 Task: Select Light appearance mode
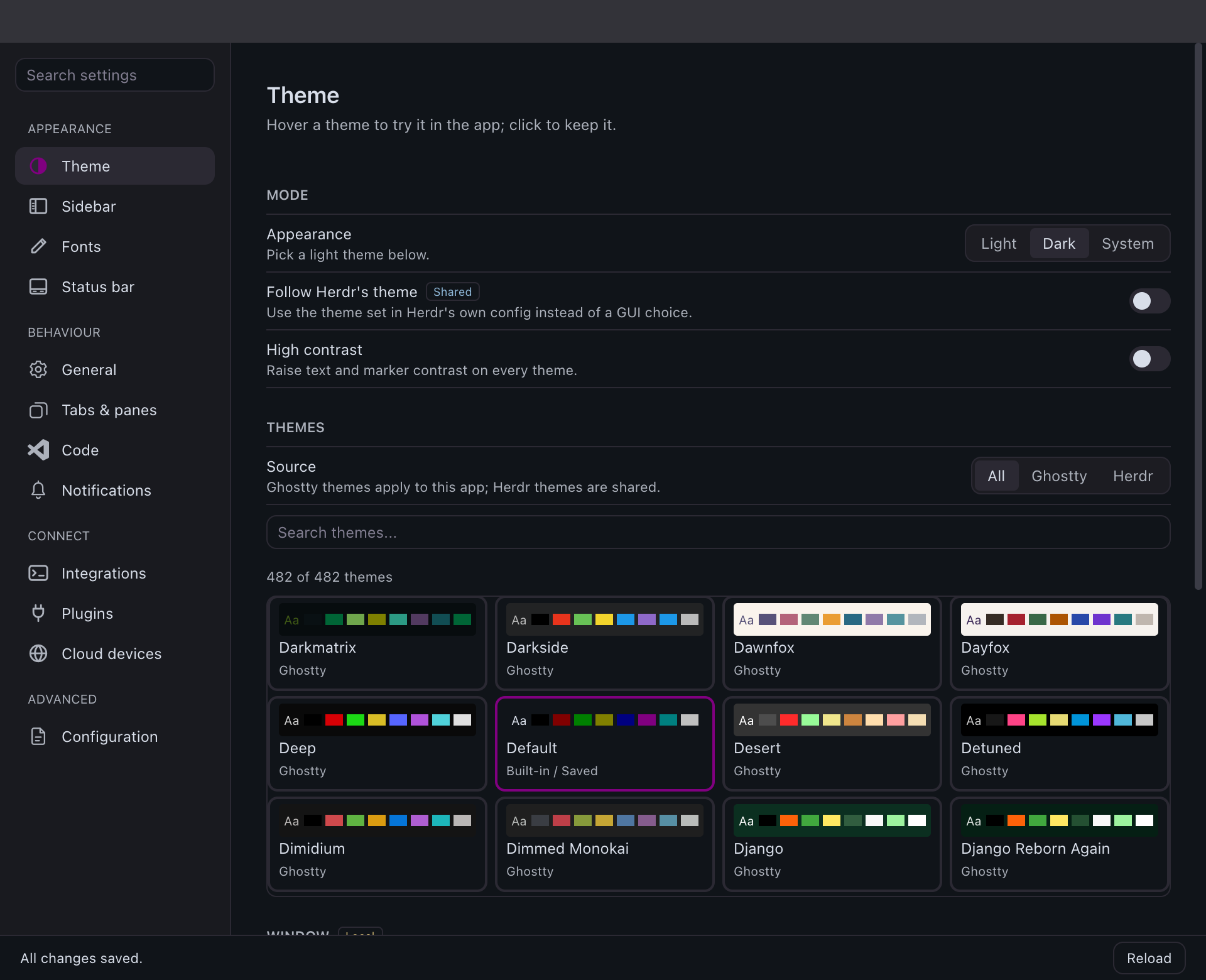point(999,243)
